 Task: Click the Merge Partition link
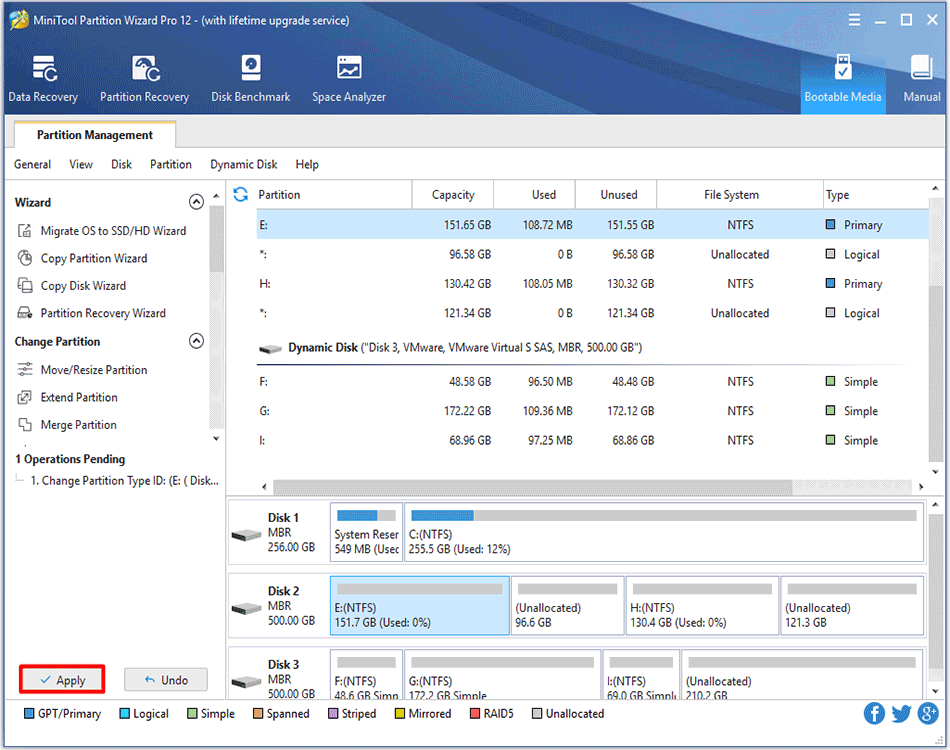(x=78, y=425)
